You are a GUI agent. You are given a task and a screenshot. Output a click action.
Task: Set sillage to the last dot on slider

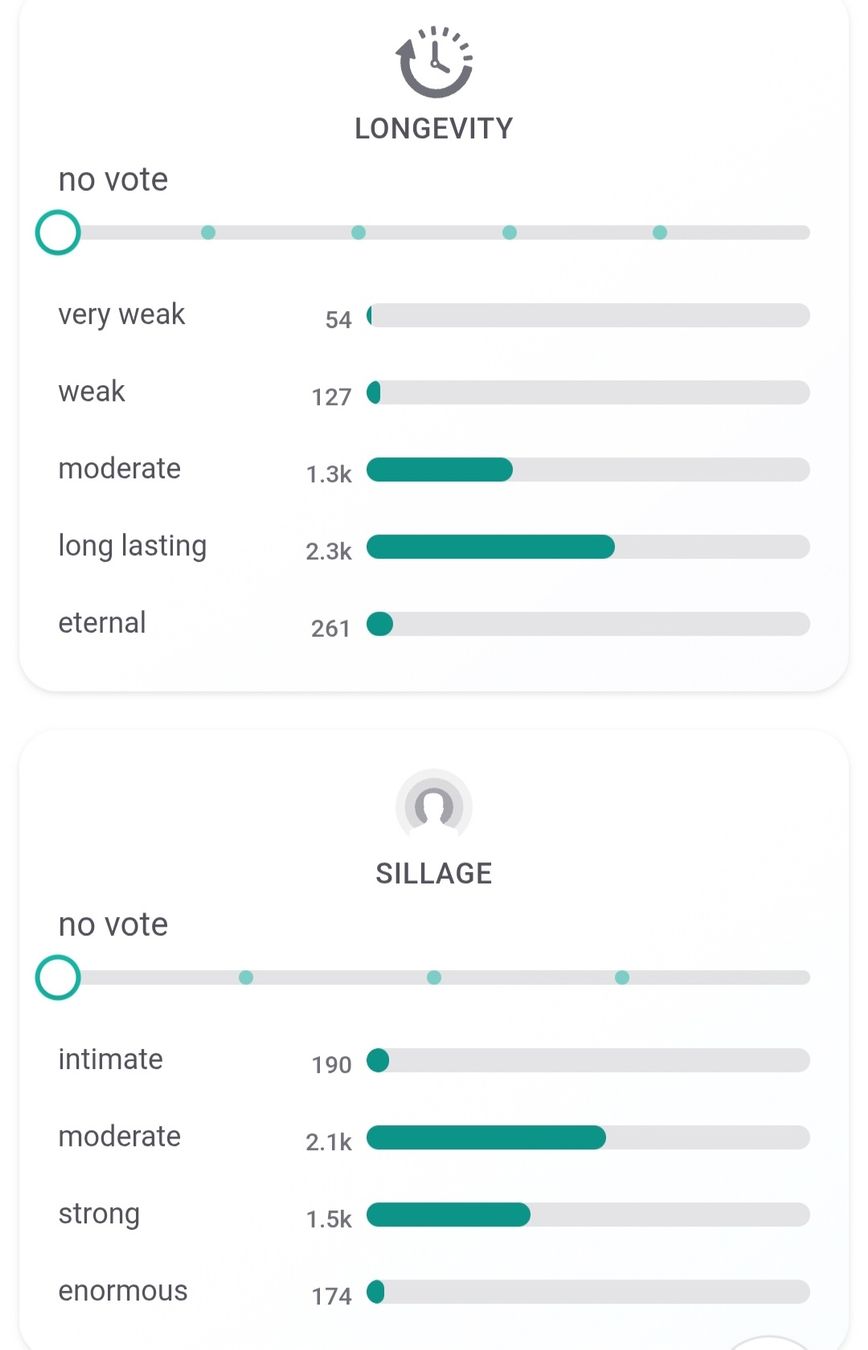(622, 977)
